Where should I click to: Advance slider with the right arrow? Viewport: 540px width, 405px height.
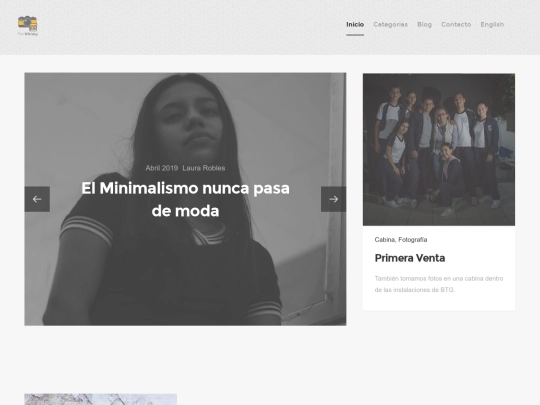(x=333, y=199)
